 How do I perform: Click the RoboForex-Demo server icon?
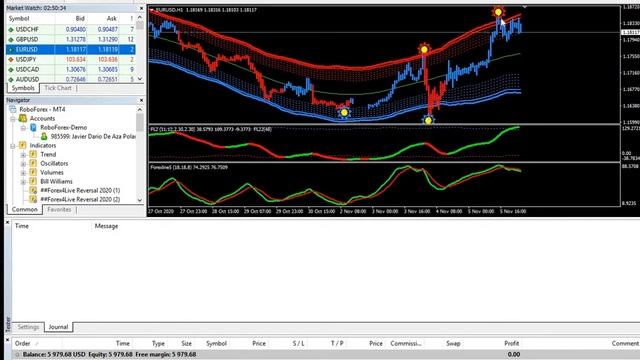click(33, 127)
